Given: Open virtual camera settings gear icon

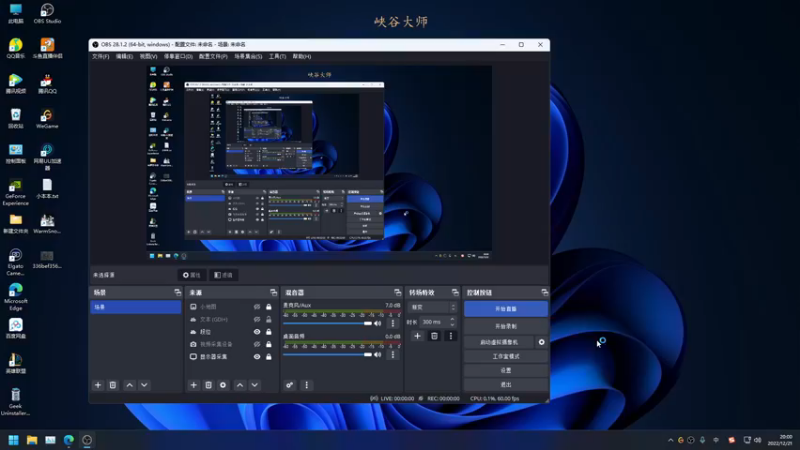Looking at the screenshot, I should tap(541, 342).
